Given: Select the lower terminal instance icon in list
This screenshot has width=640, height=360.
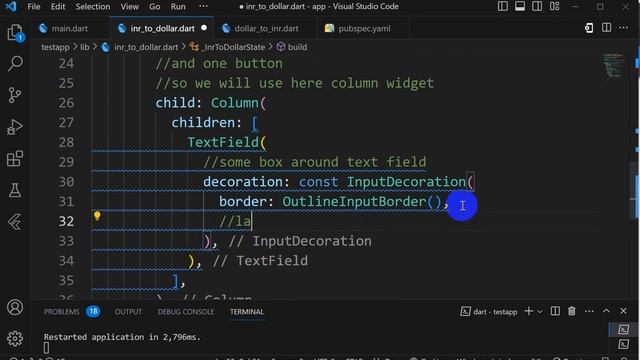Looking at the screenshot, I should click(x=623, y=344).
